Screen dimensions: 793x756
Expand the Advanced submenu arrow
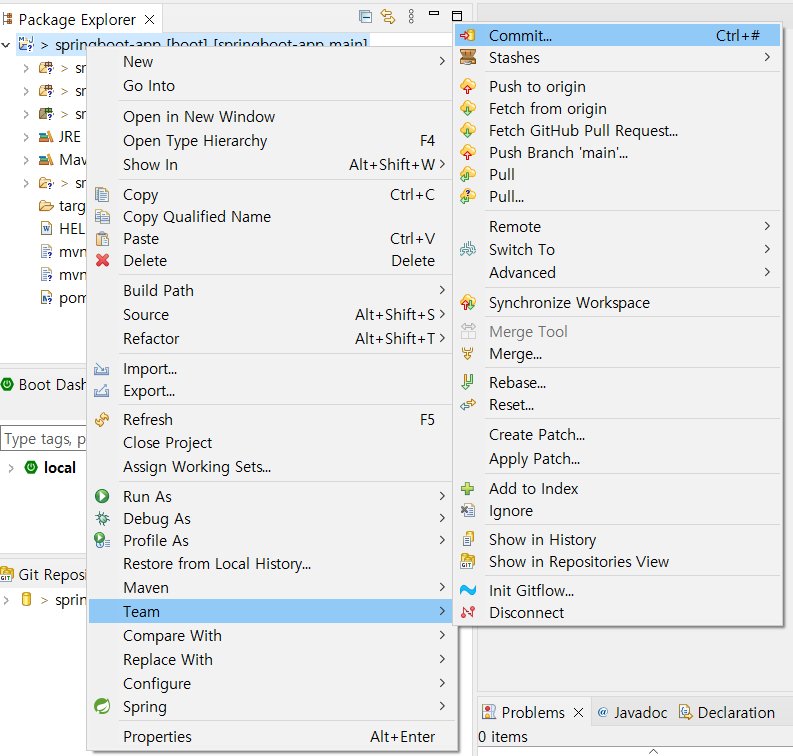click(767, 272)
